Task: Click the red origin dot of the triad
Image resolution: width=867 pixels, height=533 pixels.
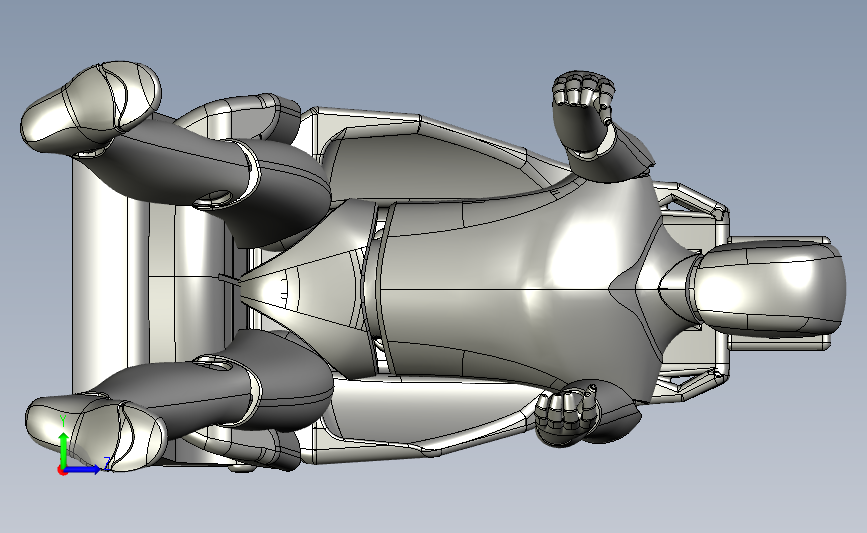Action: point(62,471)
